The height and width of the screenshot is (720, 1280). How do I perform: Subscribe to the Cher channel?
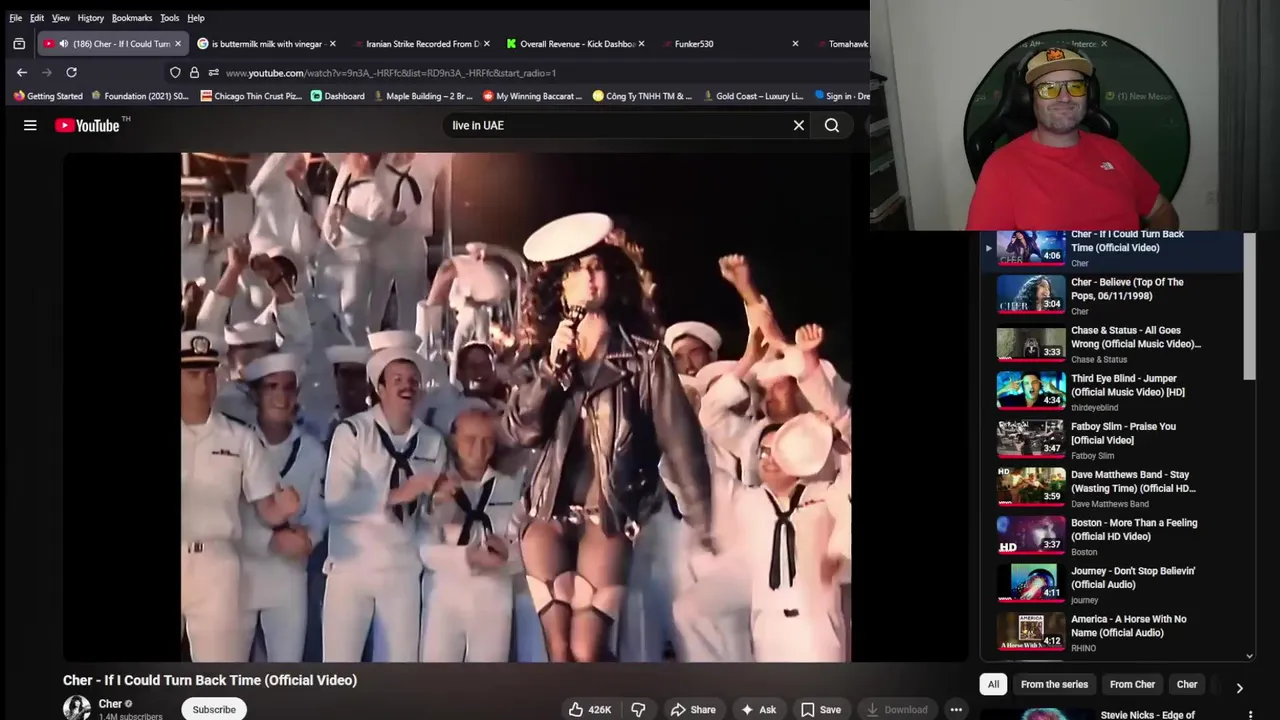click(214, 709)
